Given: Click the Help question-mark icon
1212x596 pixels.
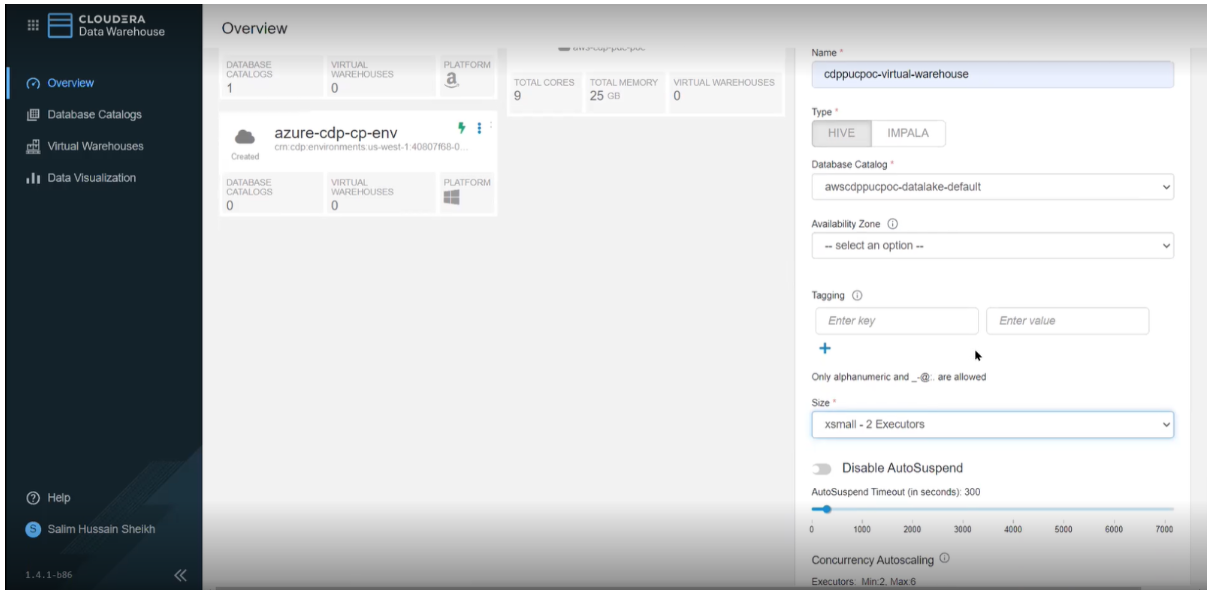Looking at the screenshot, I should [x=32, y=498].
